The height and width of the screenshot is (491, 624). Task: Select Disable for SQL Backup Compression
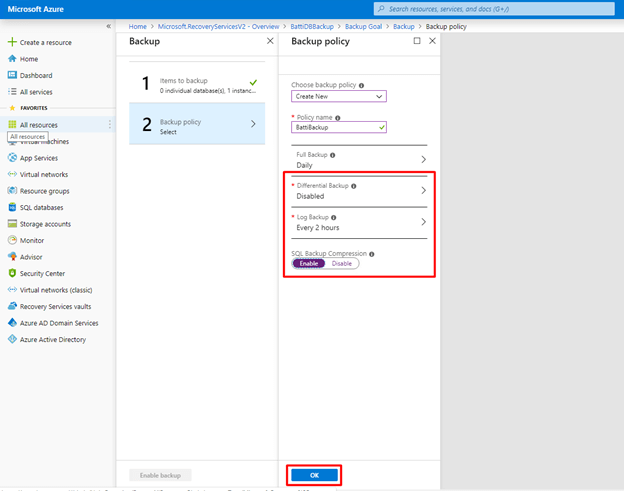pyautogui.click(x=342, y=263)
